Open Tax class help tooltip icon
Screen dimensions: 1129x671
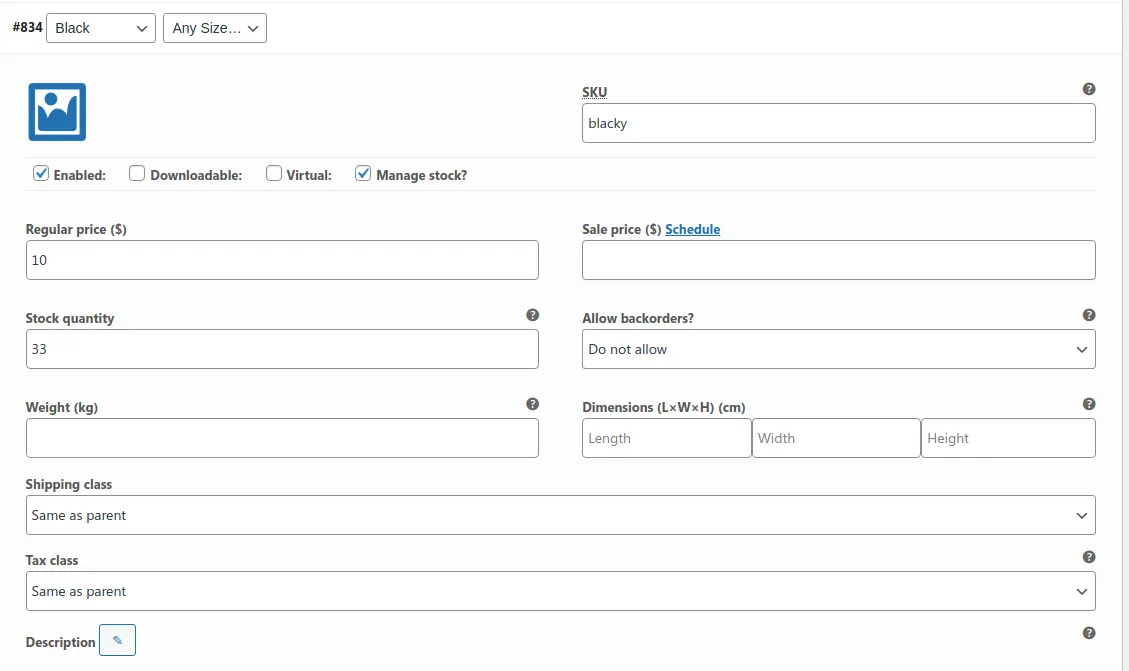pos(1089,557)
